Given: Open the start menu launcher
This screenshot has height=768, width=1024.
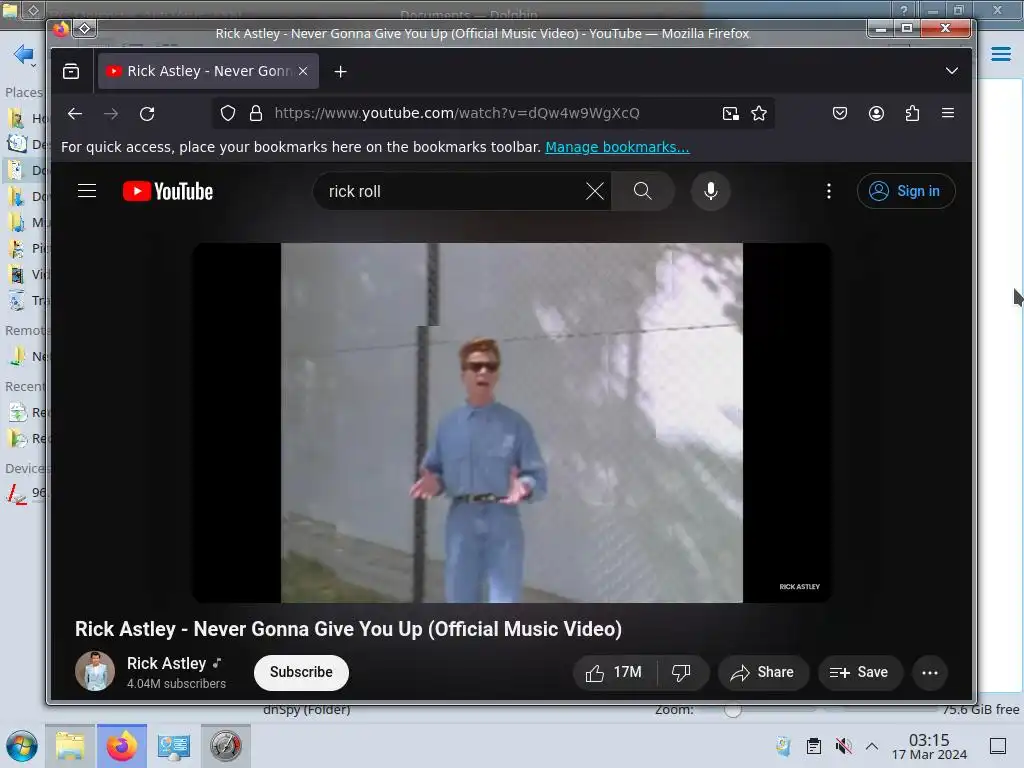Looking at the screenshot, I should [x=22, y=746].
